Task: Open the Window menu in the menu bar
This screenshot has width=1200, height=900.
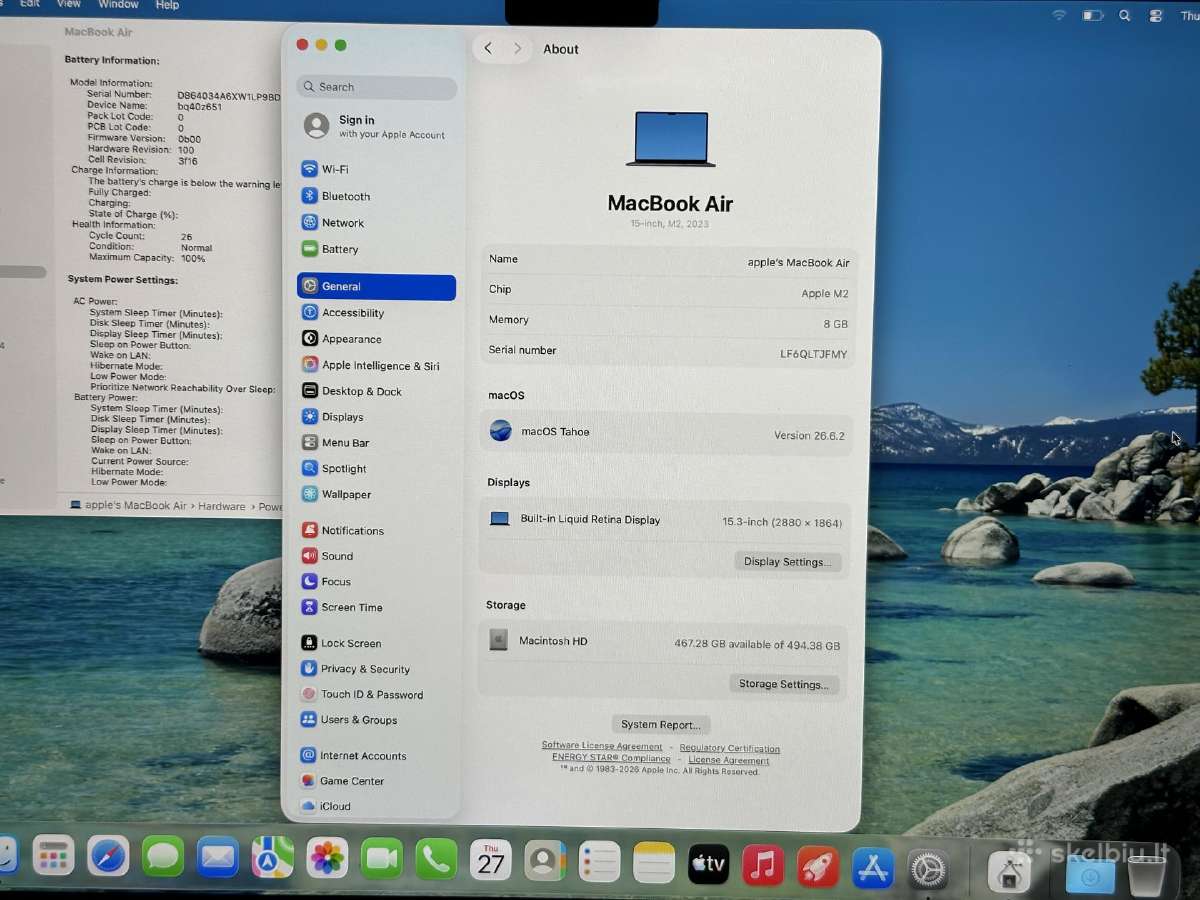Action: (x=118, y=5)
